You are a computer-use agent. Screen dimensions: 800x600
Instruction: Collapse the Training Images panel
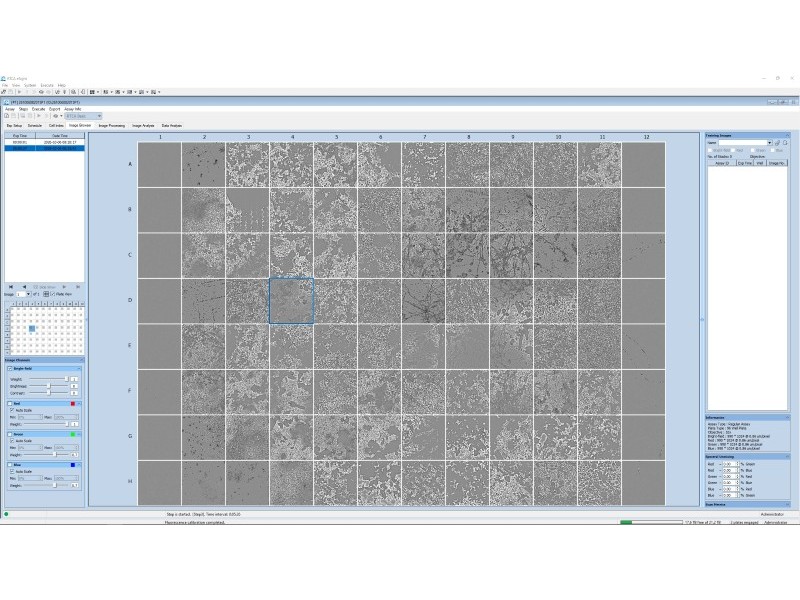pos(787,135)
